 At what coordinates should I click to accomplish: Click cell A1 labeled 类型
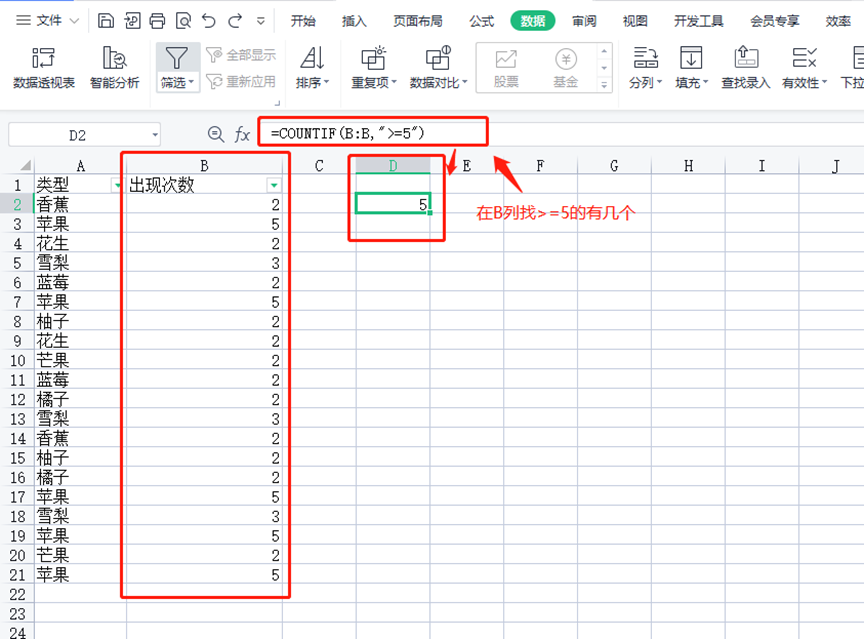(80, 185)
